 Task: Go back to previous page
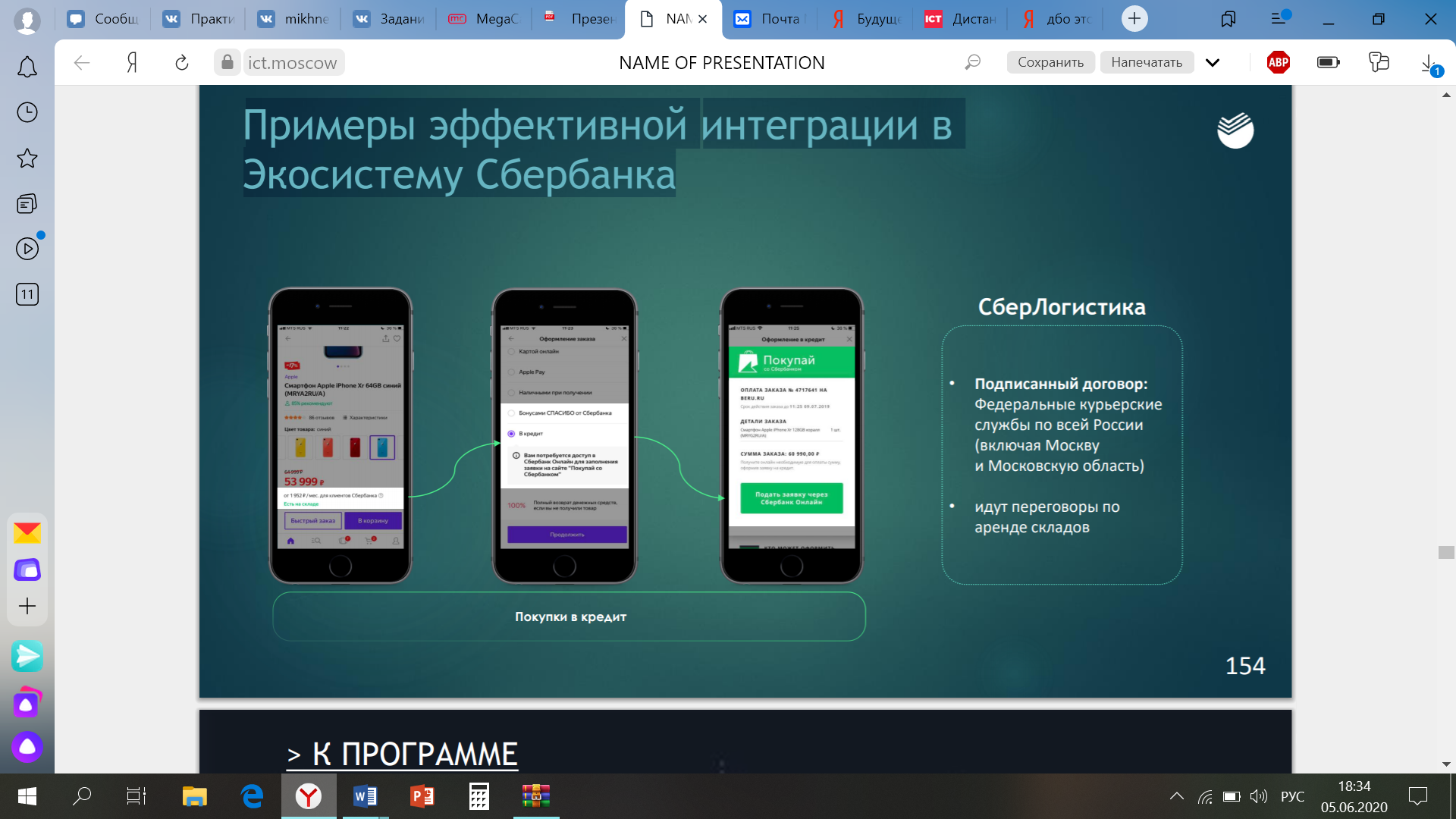pos(82,62)
